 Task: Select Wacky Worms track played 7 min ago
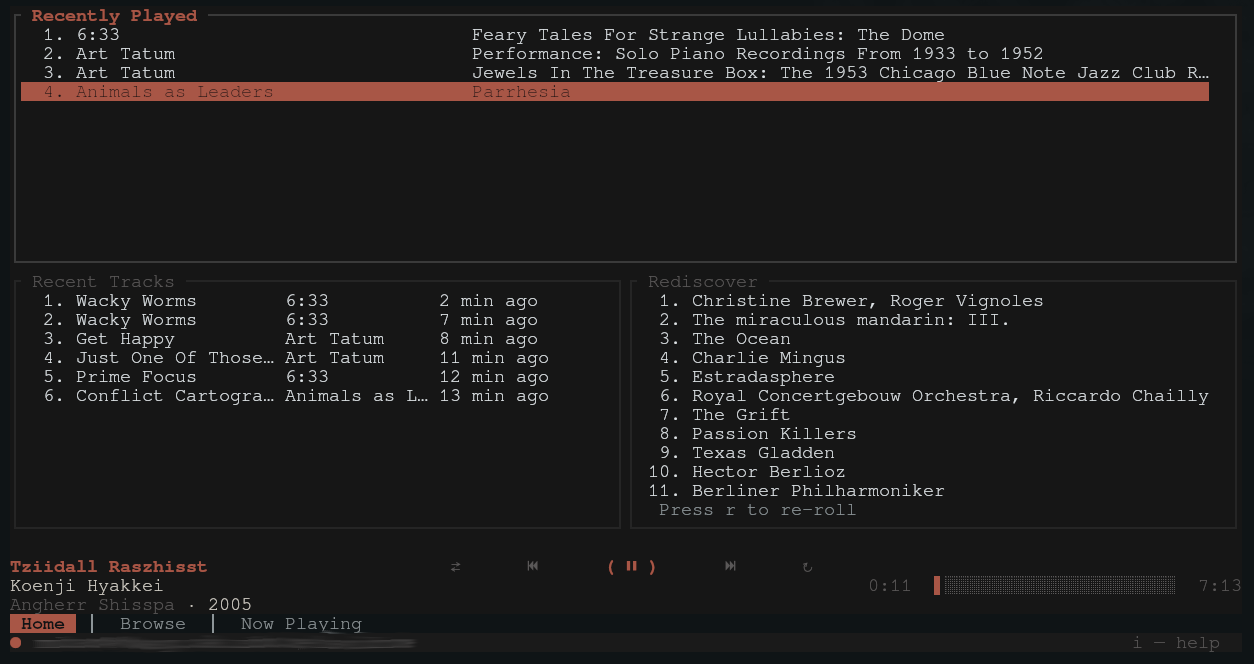pyautogui.click(x=317, y=320)
